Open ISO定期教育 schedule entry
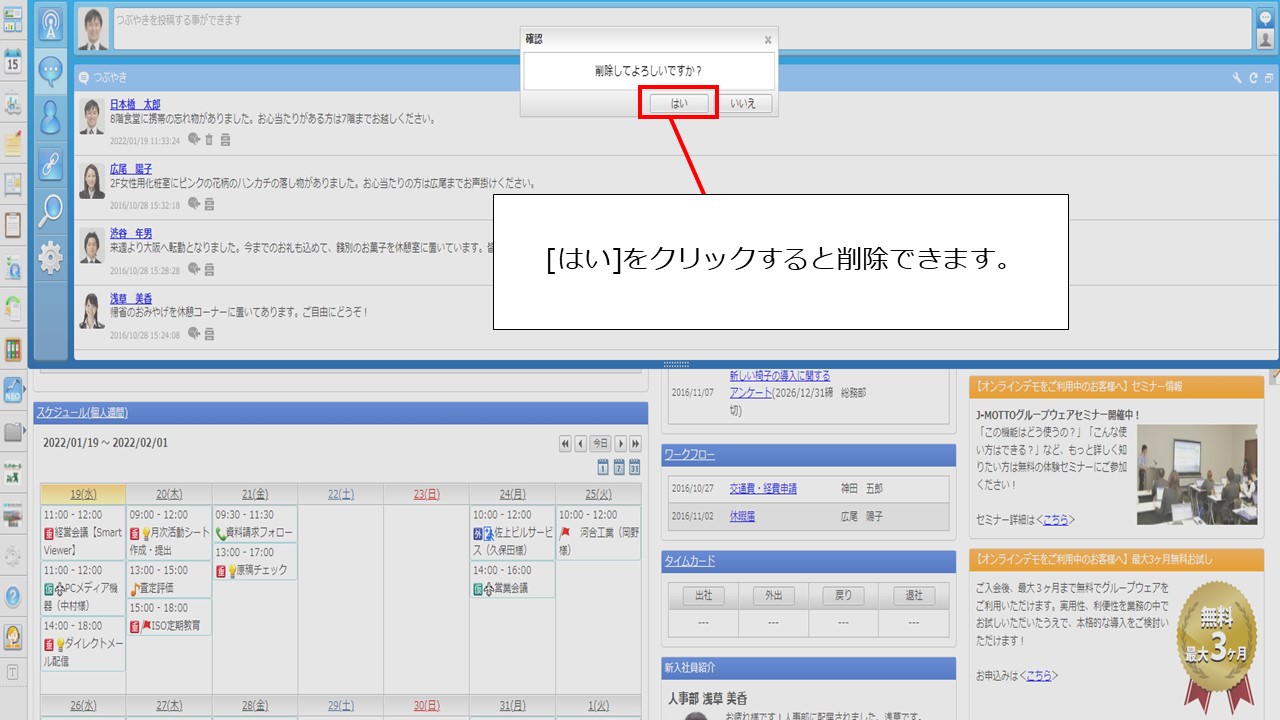The width and height of the screenshot is (1280, 720). click(170, 626)
